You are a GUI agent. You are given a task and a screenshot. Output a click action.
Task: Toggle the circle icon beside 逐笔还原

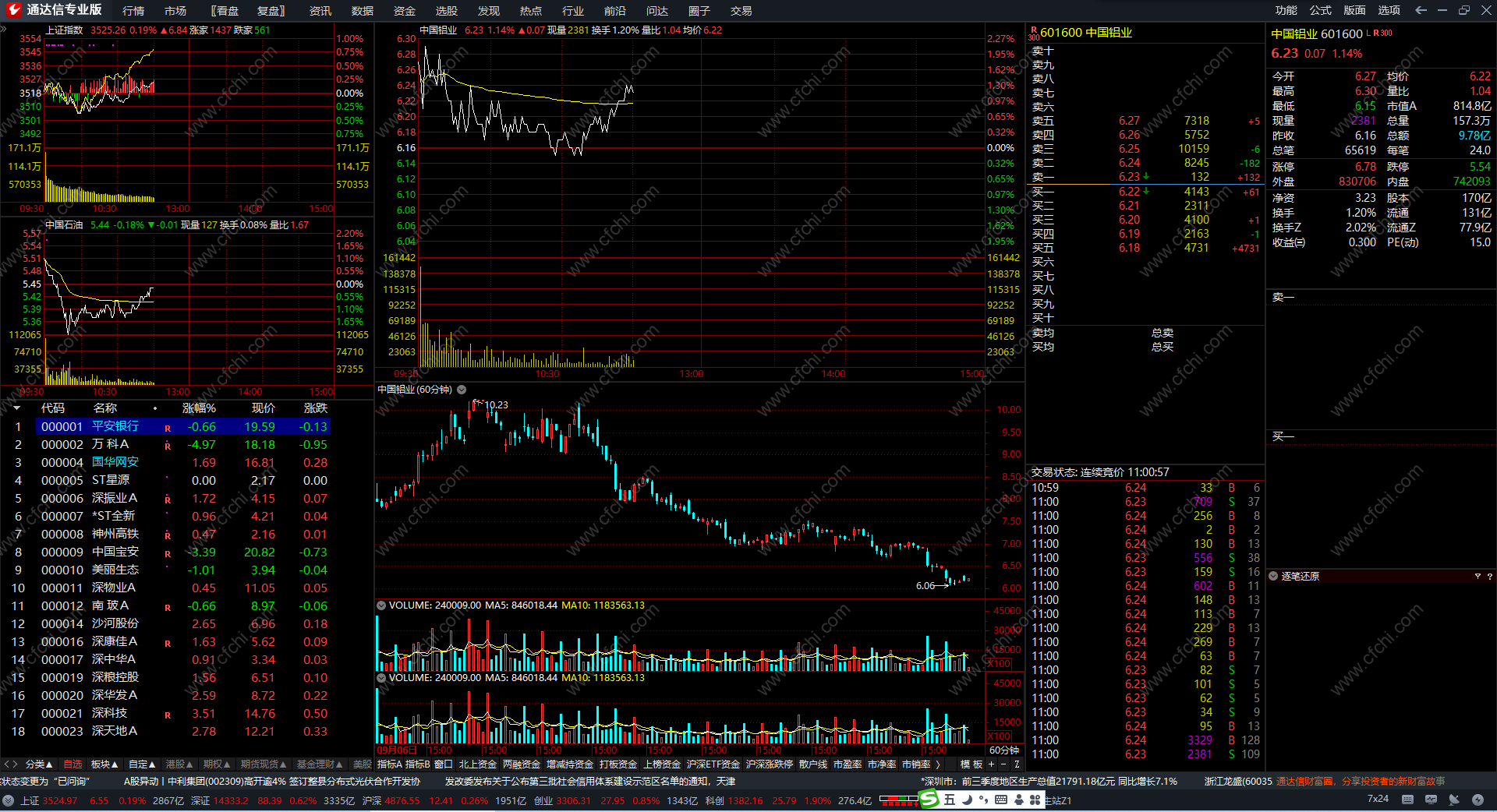click(1273, 577)
